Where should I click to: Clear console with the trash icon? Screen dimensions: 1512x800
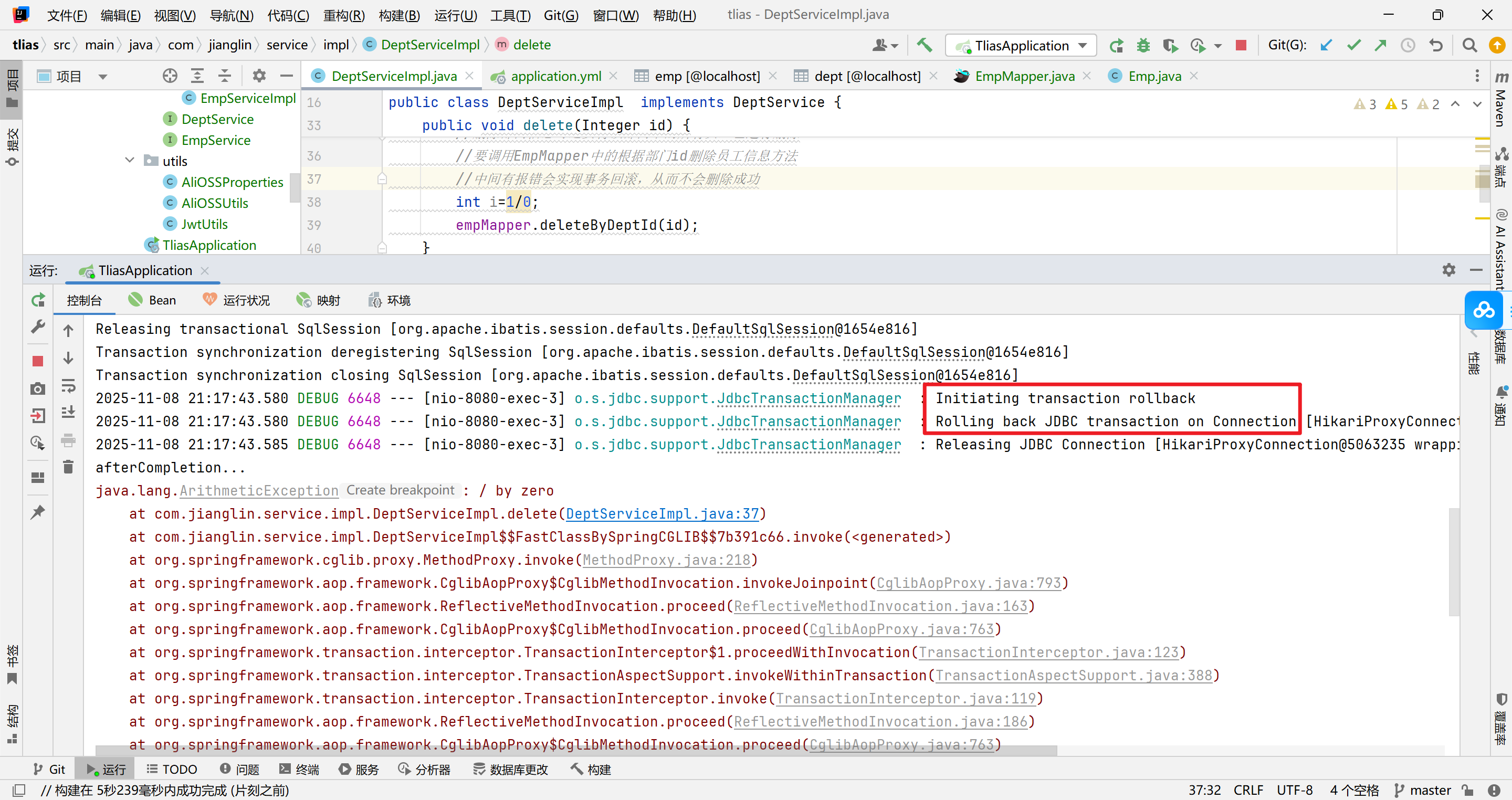tap(68, 467)
